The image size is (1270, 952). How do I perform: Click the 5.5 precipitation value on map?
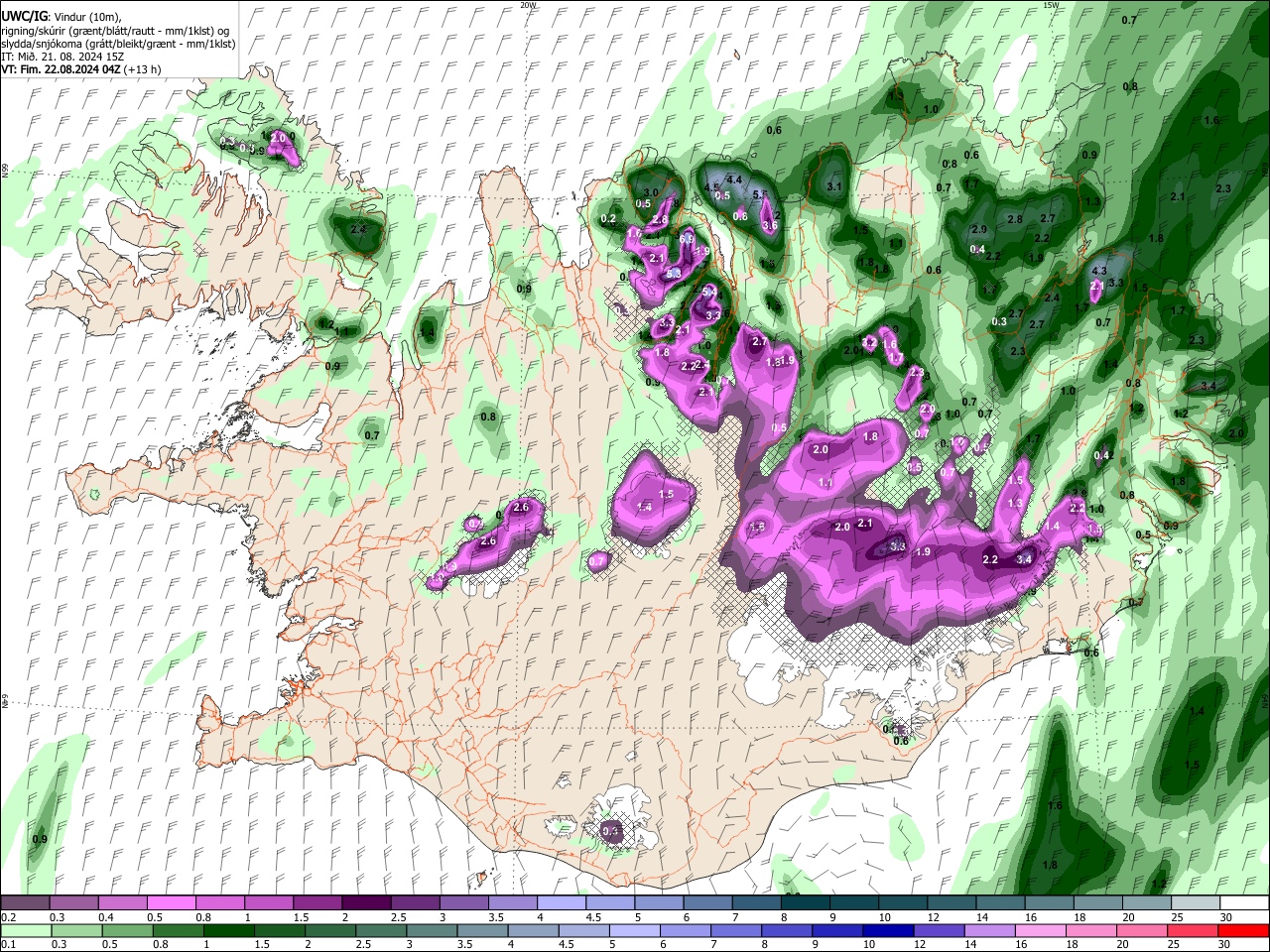[x=760, y=195]
